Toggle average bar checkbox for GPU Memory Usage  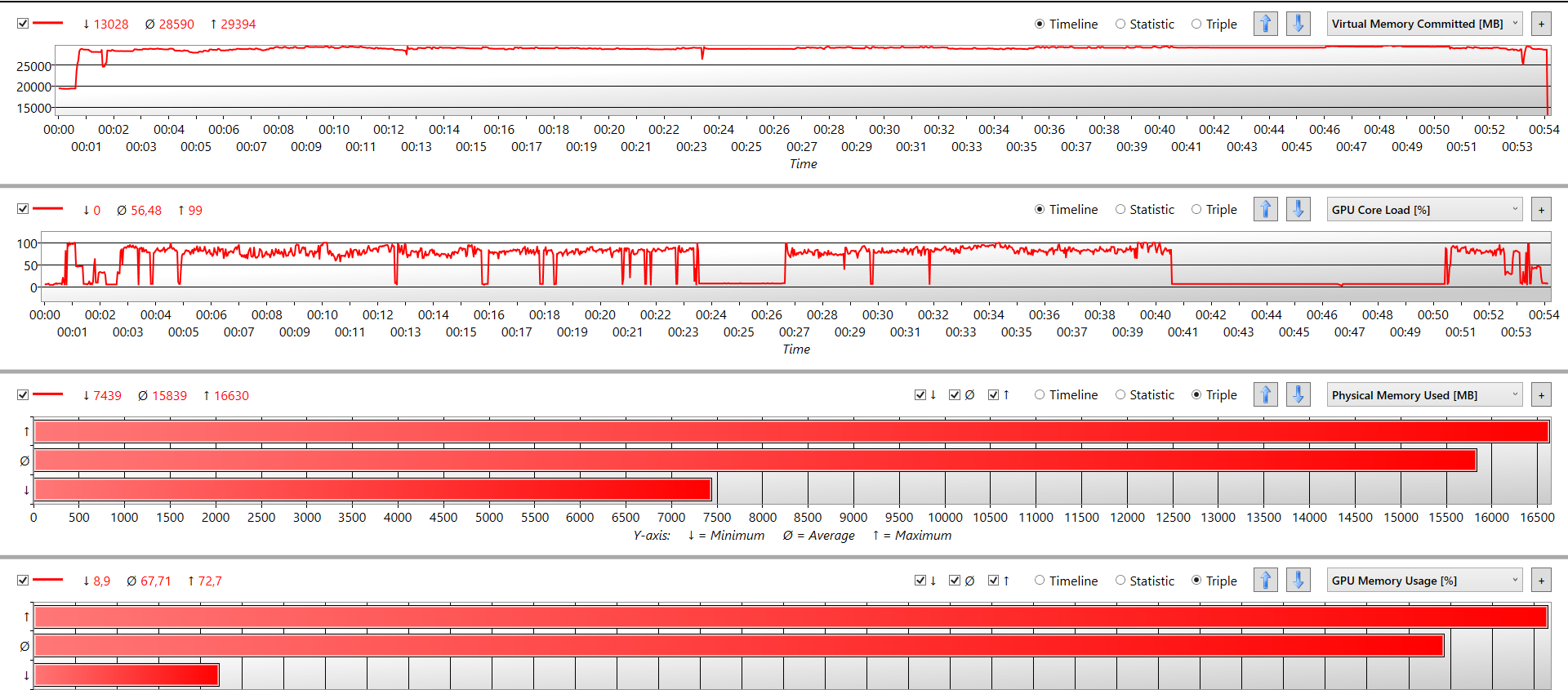955,581
